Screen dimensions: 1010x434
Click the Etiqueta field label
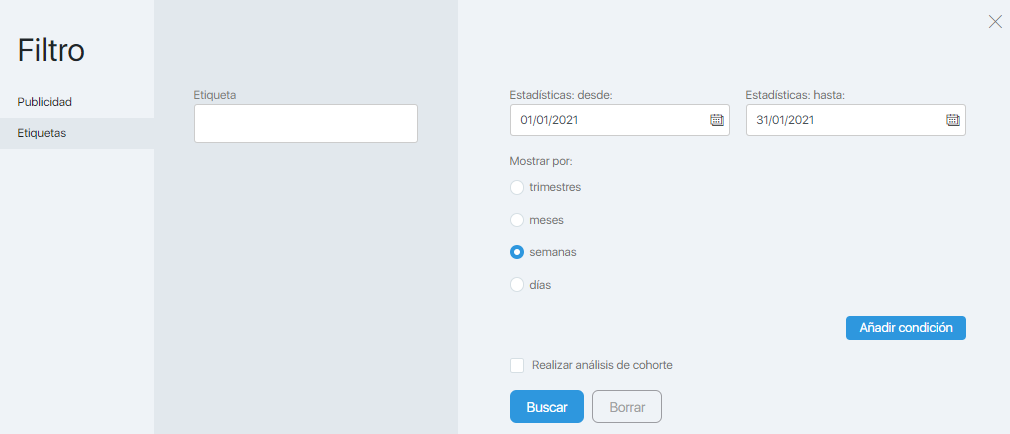[x=215, y=95]
